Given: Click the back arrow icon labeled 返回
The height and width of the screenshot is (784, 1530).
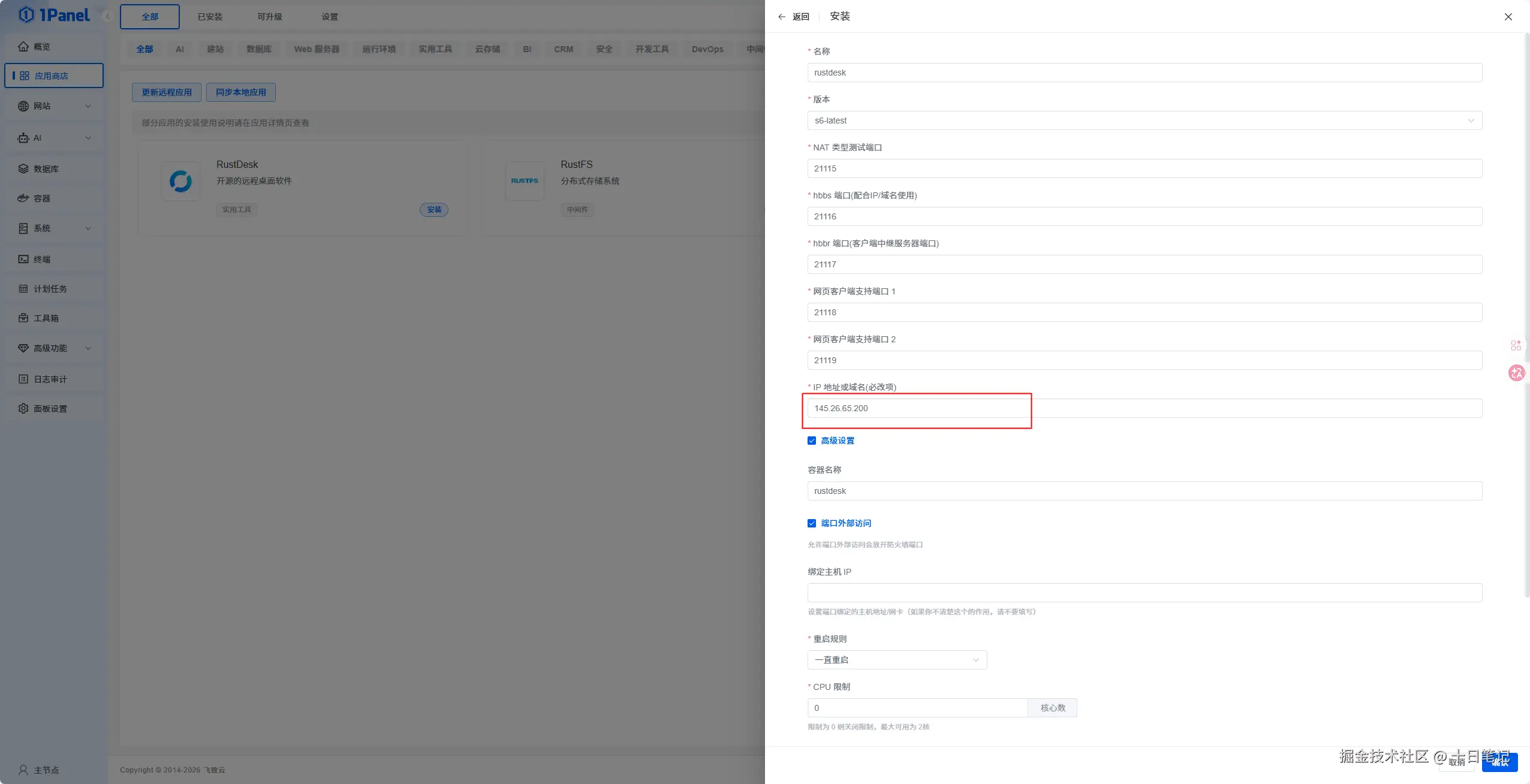Looking at the screenshot, I should tap(782, 17).
